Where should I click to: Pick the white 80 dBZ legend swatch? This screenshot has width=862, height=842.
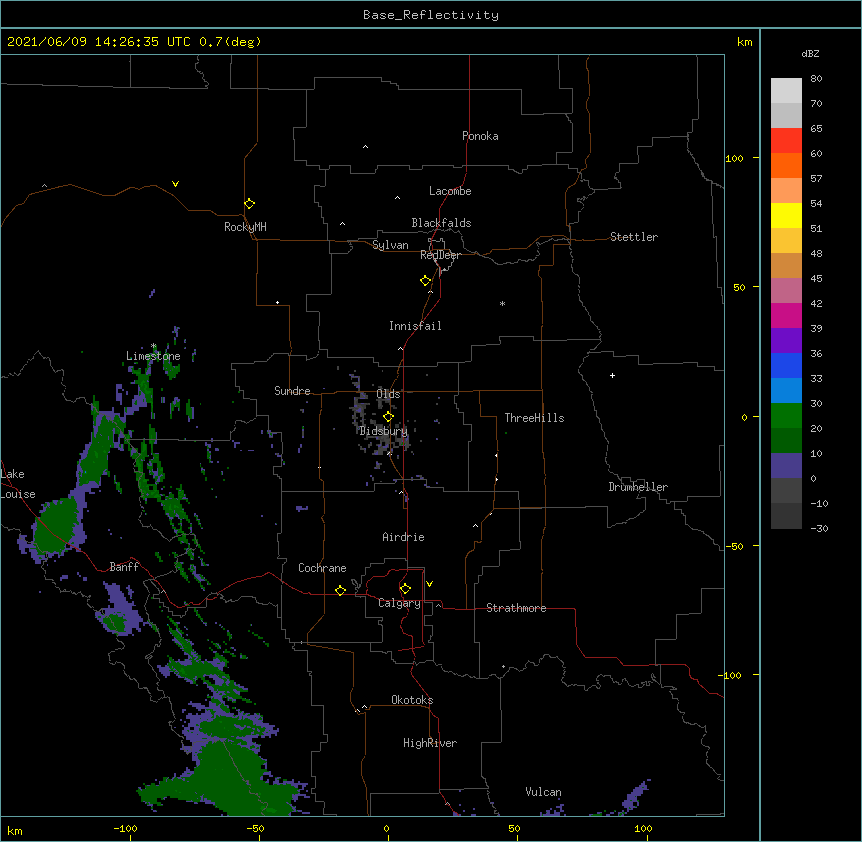(786, 91)
